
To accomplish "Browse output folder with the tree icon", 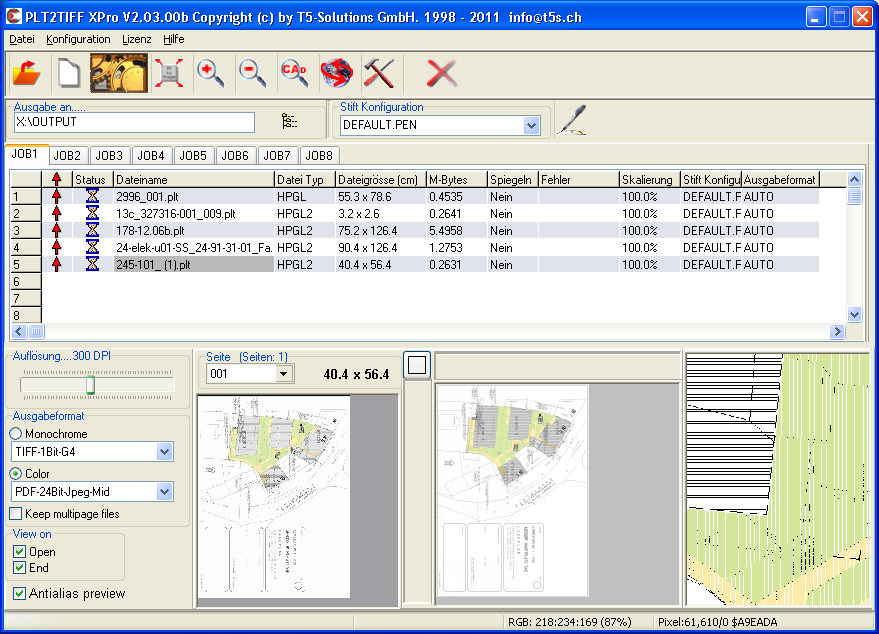I will pyautogui.click(x=289, y=121).
